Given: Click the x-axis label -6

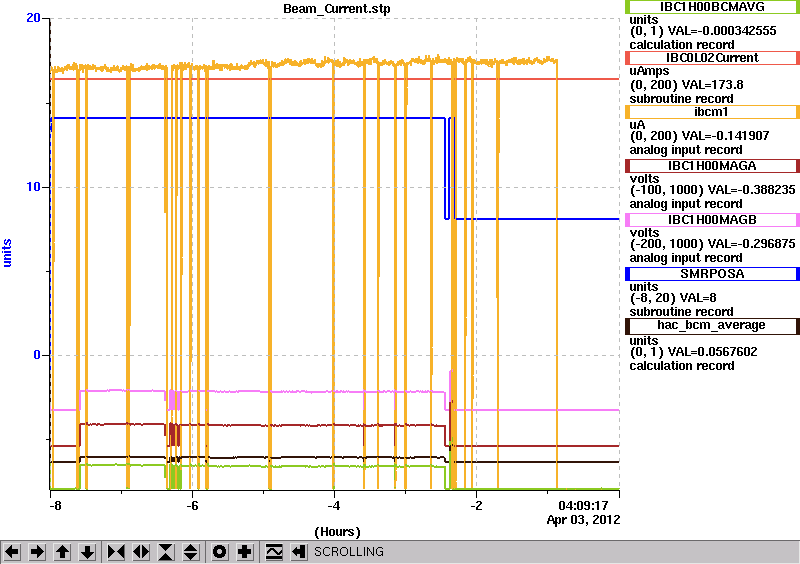Looking at the screenshot, I should point(191,506).
